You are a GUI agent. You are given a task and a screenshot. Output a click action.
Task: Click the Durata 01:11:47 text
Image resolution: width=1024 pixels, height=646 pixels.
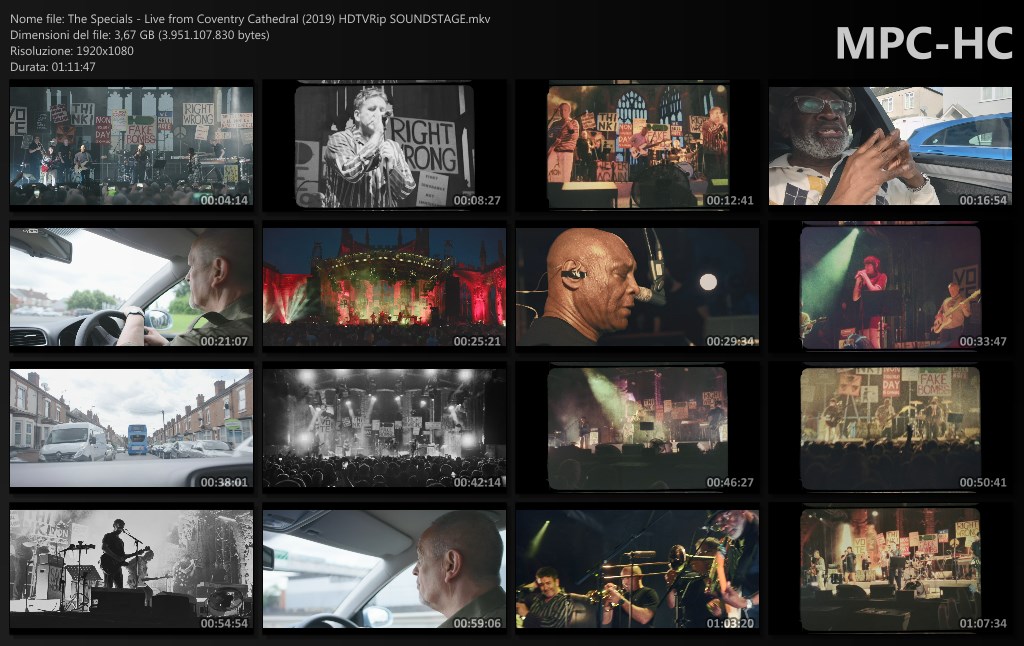(53, 66)
